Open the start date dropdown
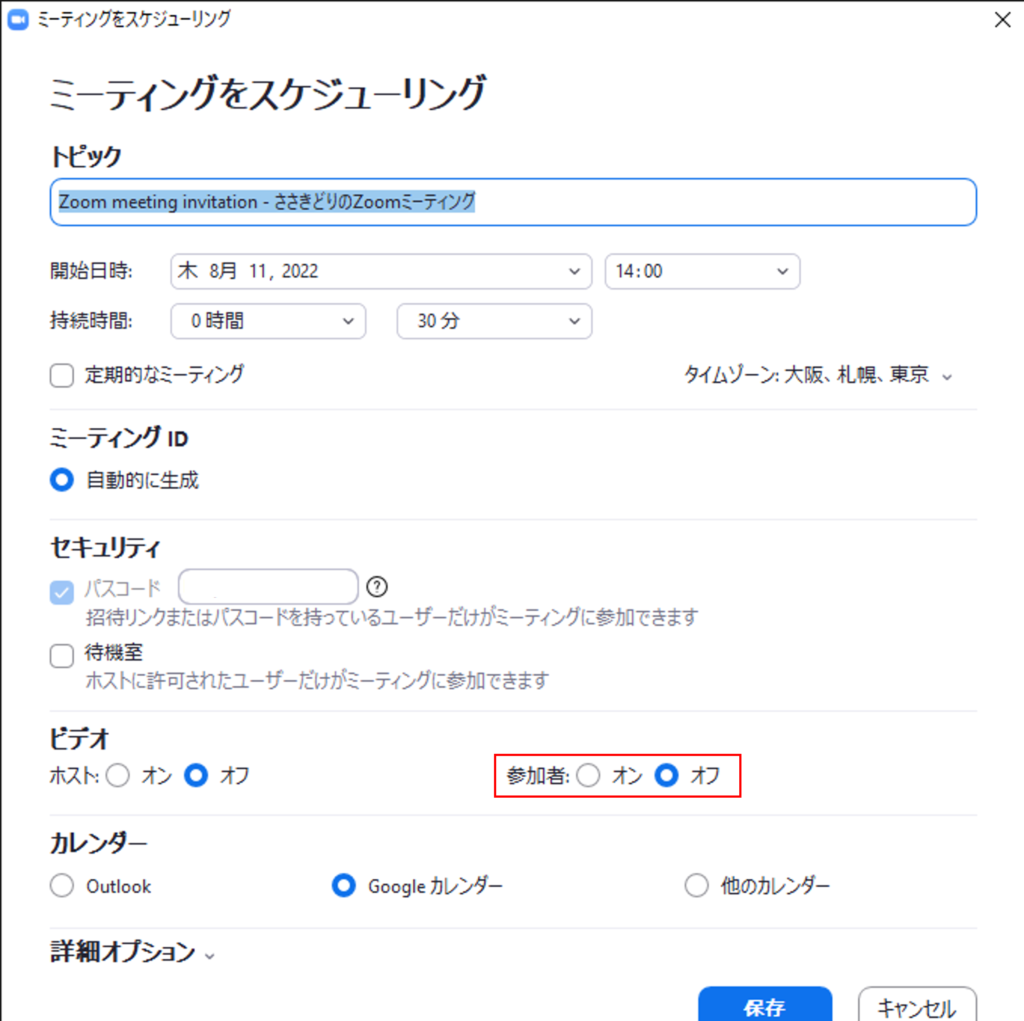 pyautogui.click(x=381, y=271)
